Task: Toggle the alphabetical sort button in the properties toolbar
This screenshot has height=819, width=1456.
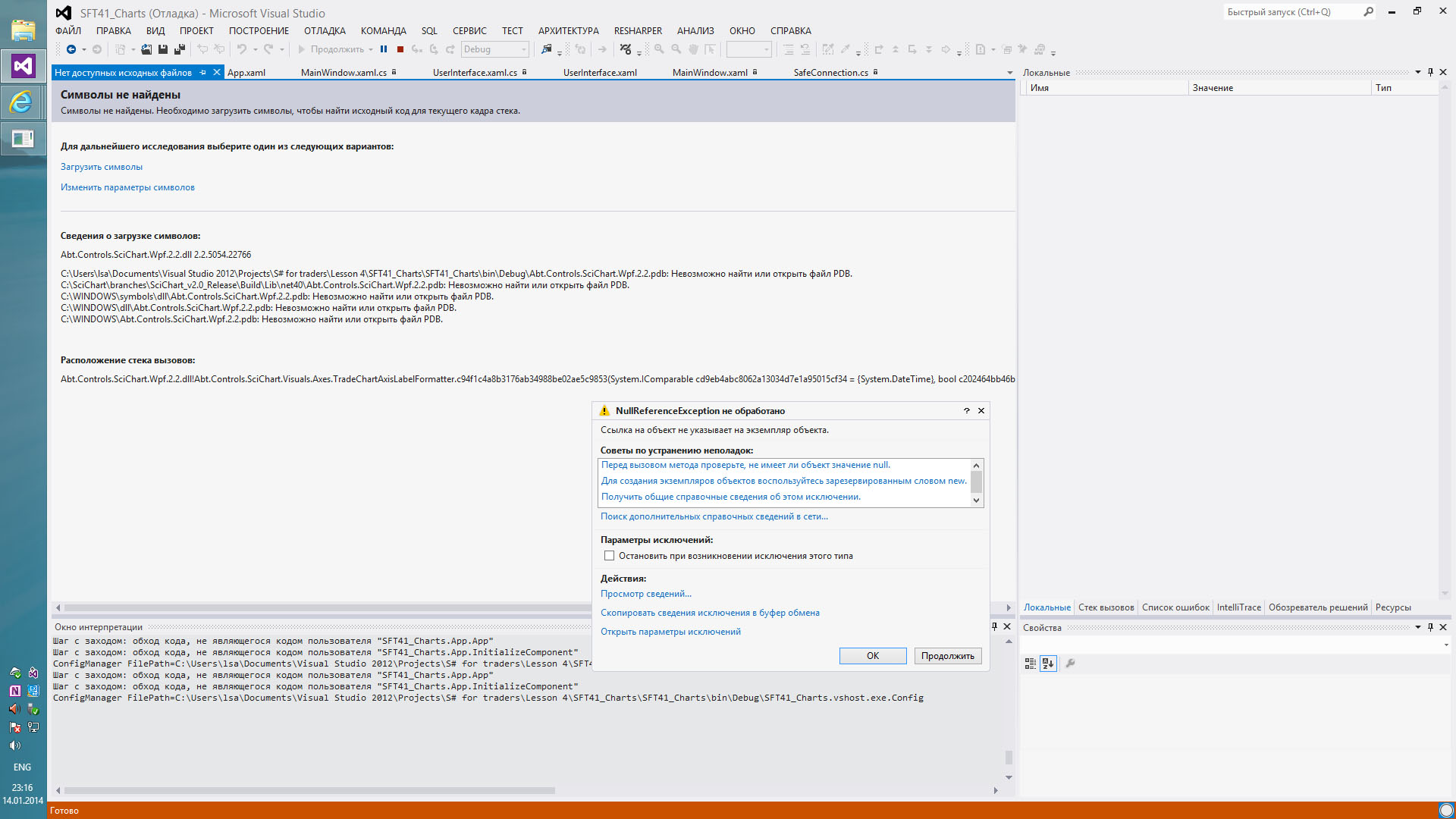Action: (1048, 664)
